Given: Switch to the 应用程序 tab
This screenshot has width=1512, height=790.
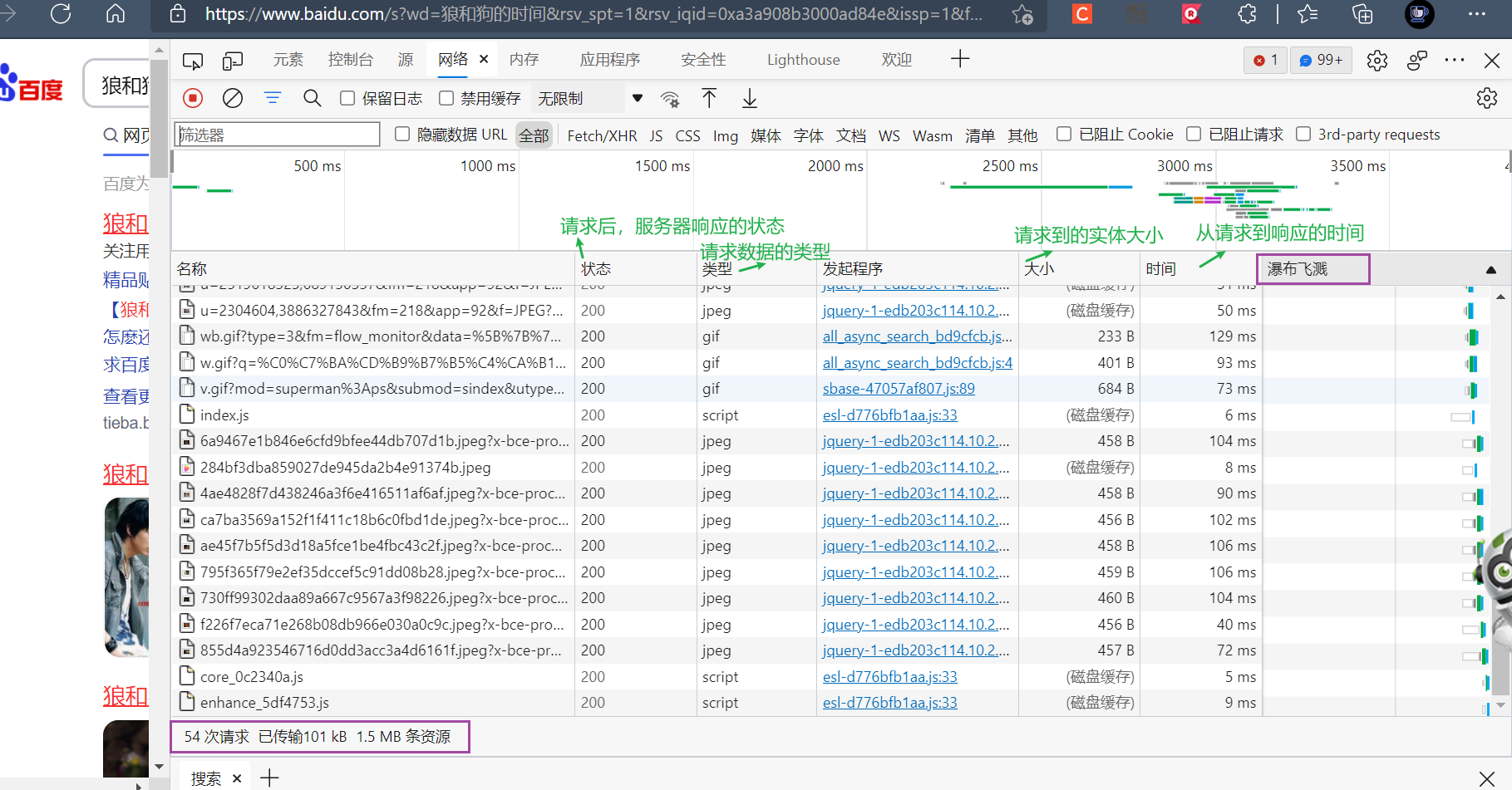Looking at the screenshot, I should [610, 60].
